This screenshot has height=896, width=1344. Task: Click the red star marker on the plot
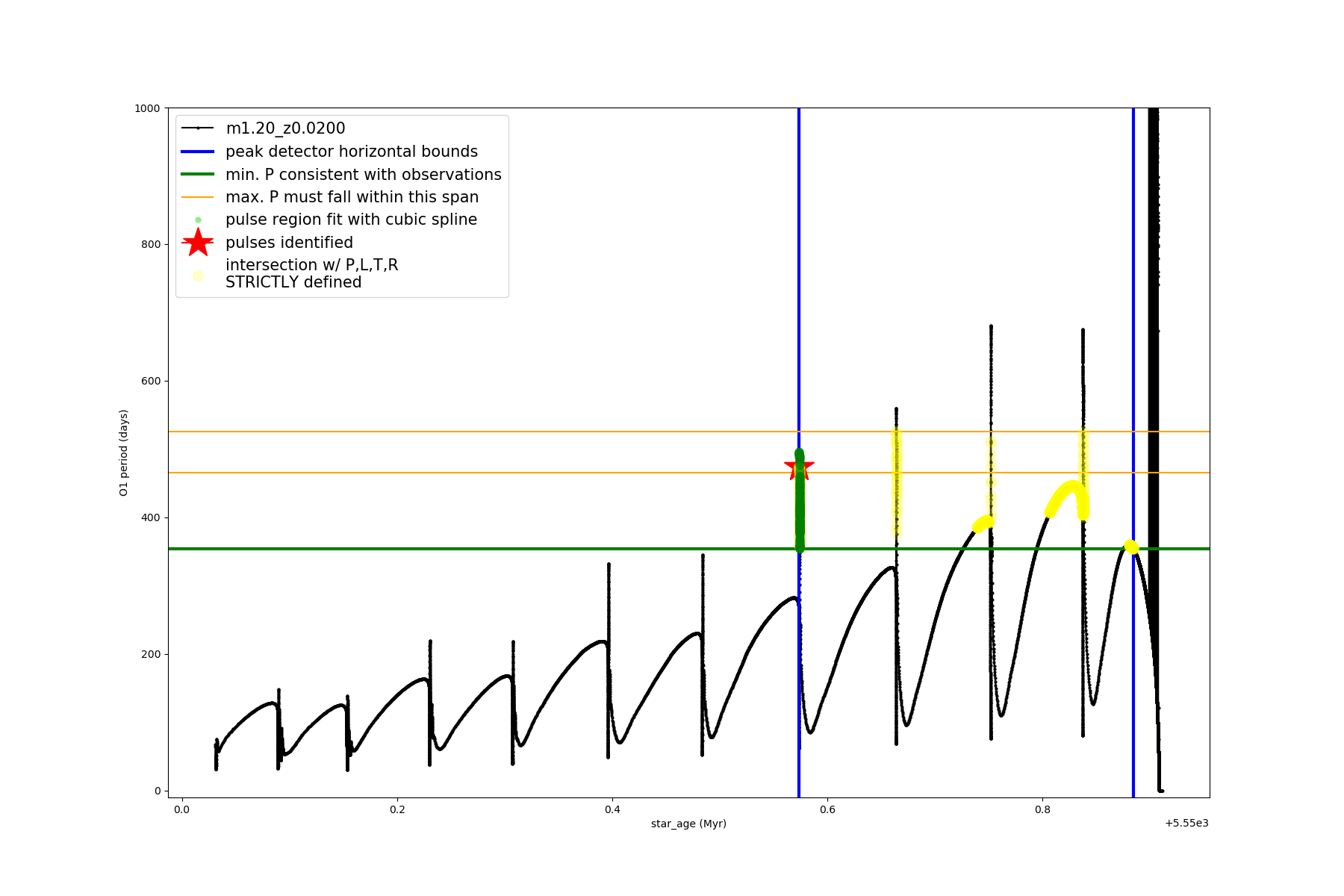coord(799,467)
